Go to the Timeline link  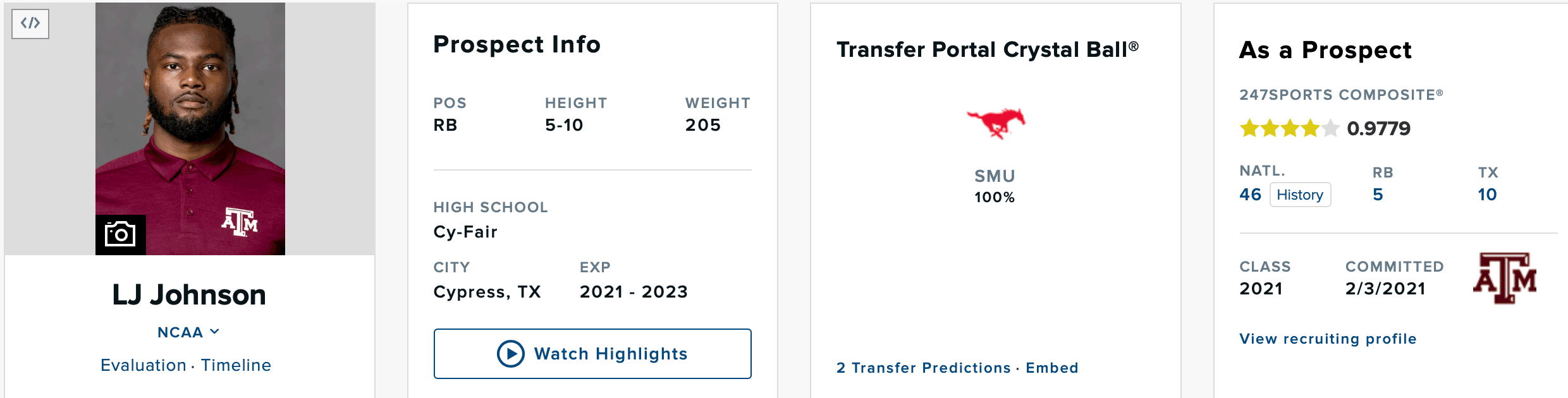click(x=236, y=365)
